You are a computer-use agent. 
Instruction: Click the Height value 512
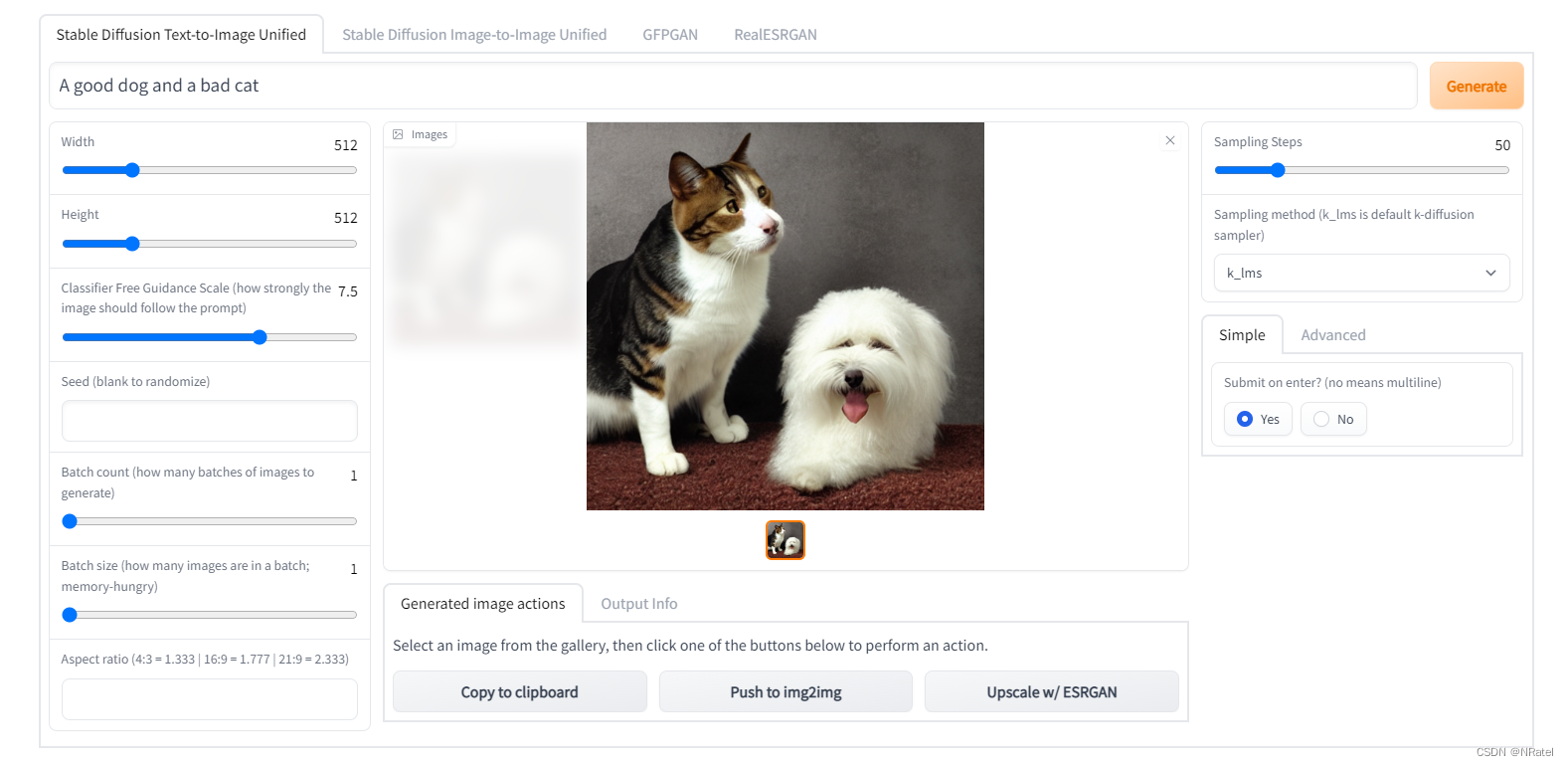click(345, 218)
